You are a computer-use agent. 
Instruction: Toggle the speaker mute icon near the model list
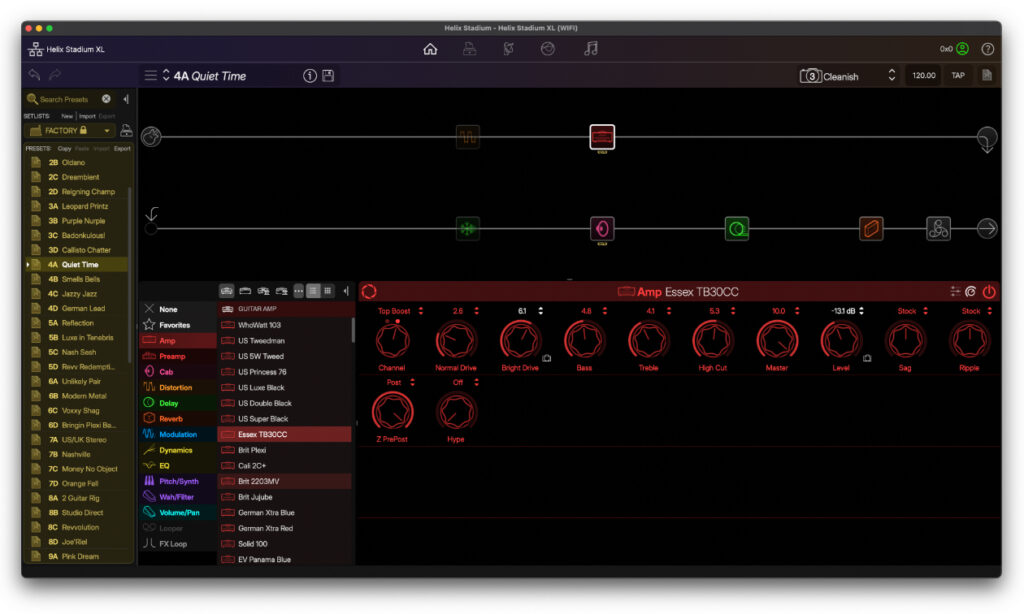coord(346,290)
